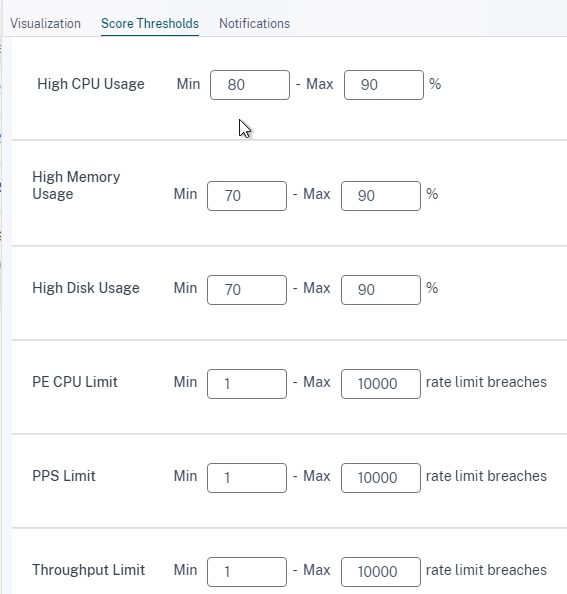Focus PPS Limit Max input
The height and width of the screenshot is (594, 567).
pyautogui.click(x=381, y=478)
